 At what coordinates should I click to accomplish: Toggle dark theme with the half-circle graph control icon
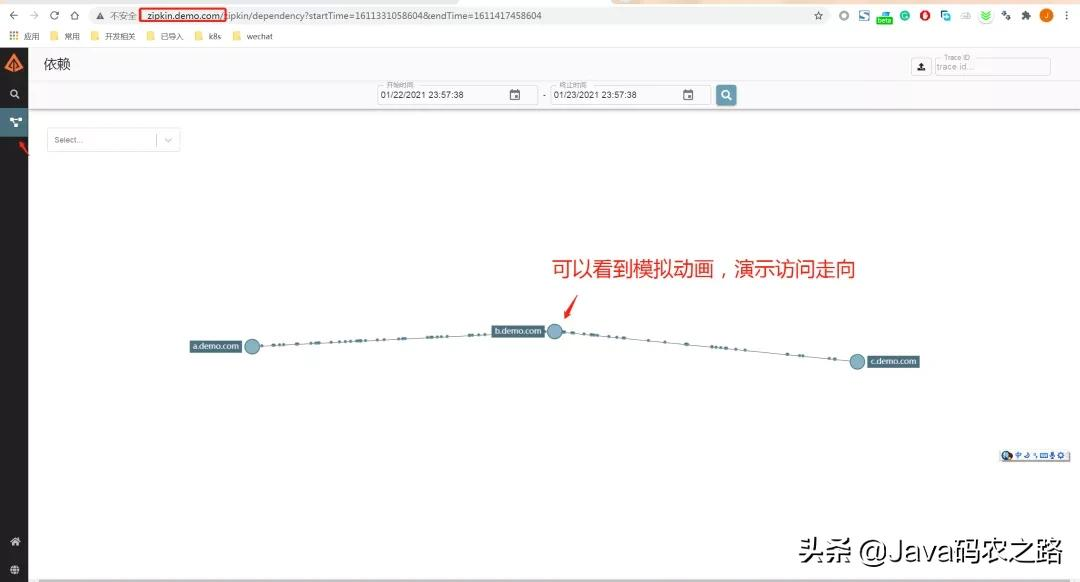tap(1006, 455)
